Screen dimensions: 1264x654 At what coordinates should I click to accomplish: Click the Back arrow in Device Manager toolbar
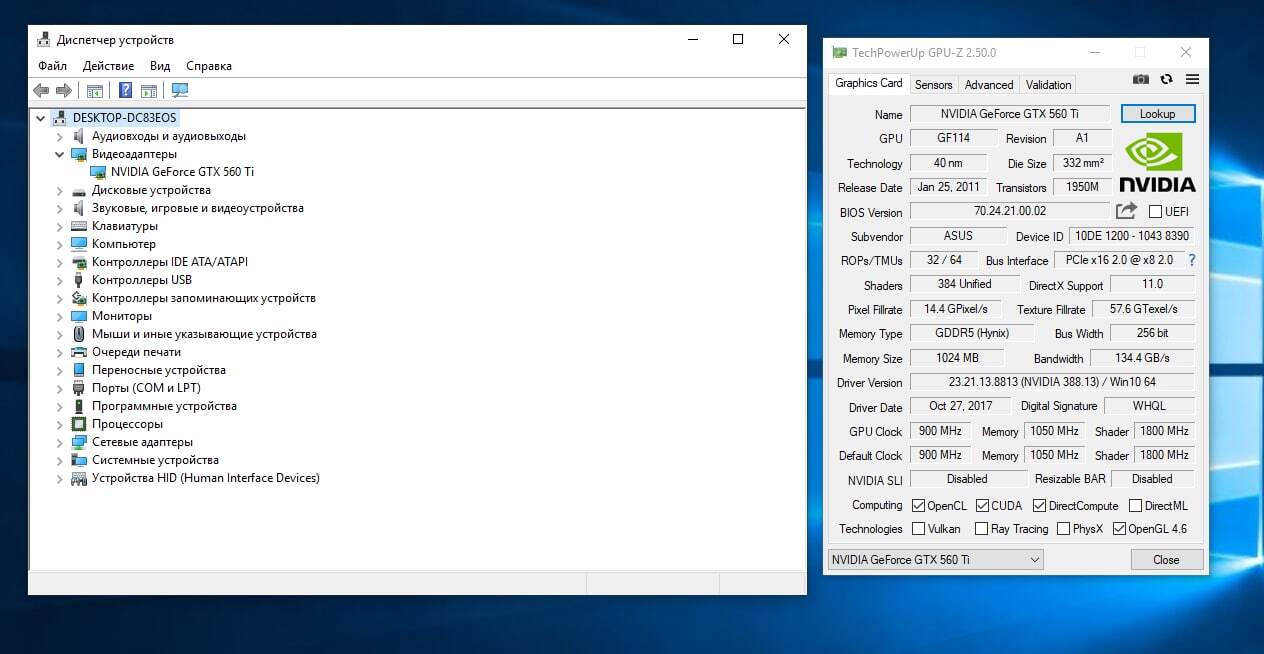tap(41, 91)
